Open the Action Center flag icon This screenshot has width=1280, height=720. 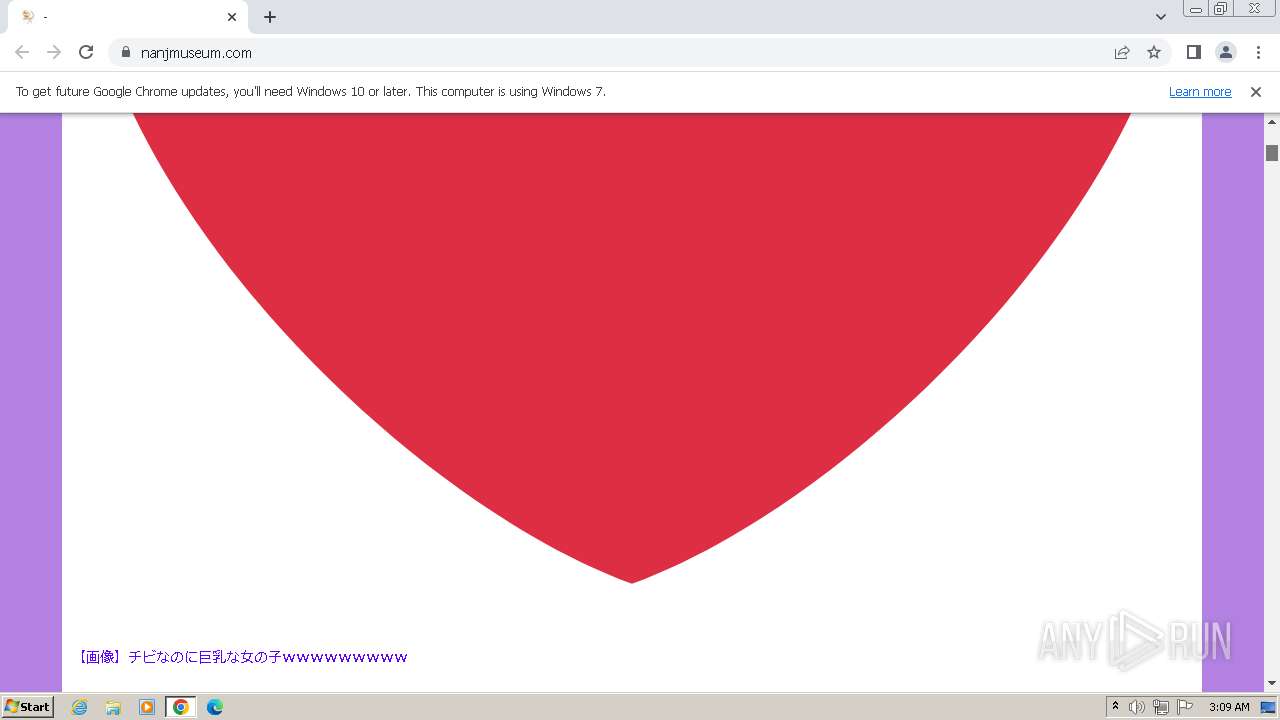tap(1185, 707)
